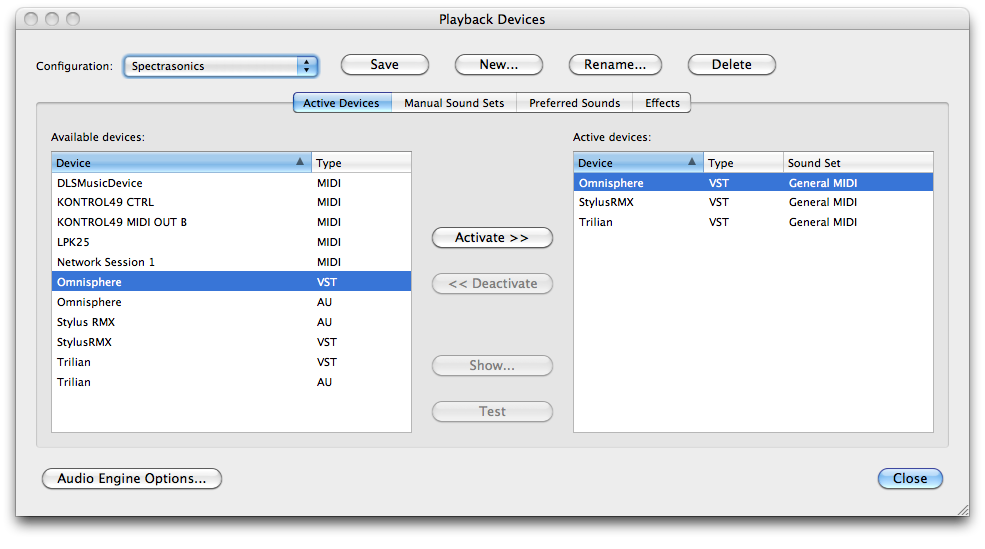Click the Test button

click(x=492, y=411)
